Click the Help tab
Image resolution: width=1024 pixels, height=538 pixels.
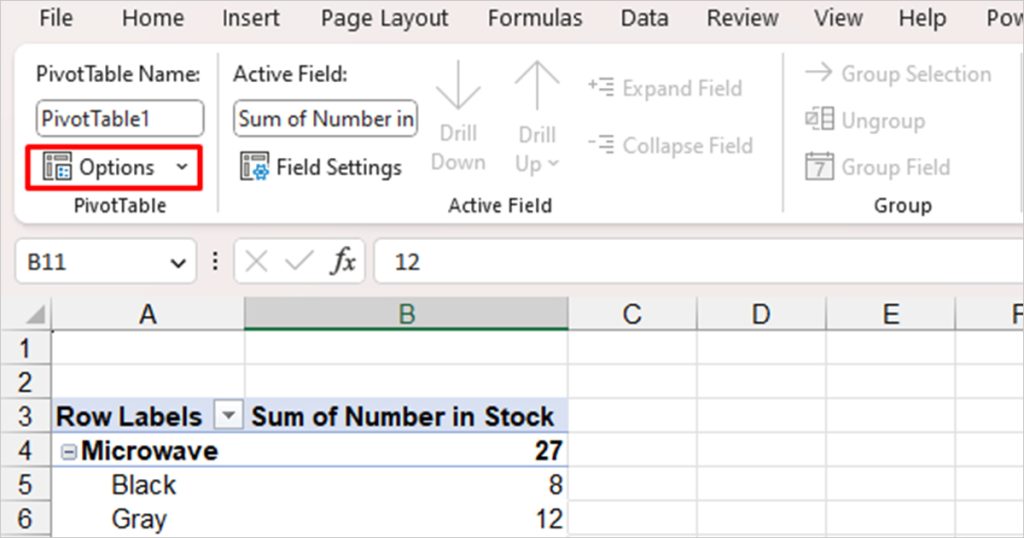tap(922, 18)
